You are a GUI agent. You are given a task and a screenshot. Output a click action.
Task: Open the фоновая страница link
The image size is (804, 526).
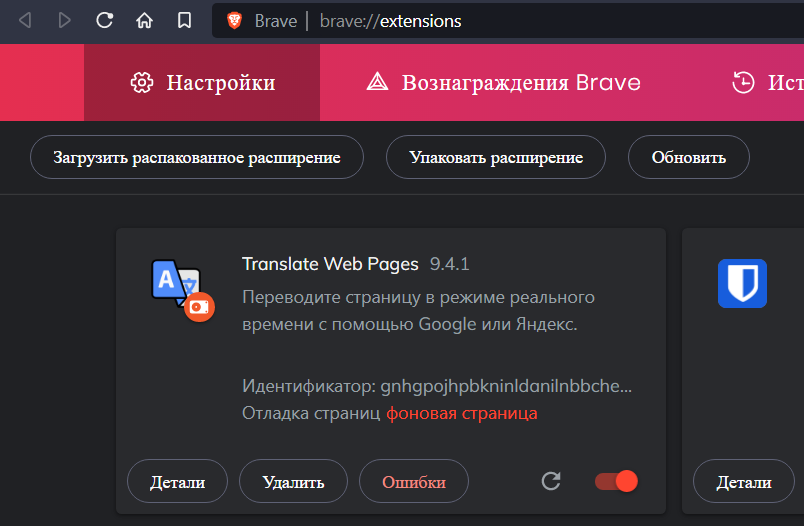click(x=462, y=413)
